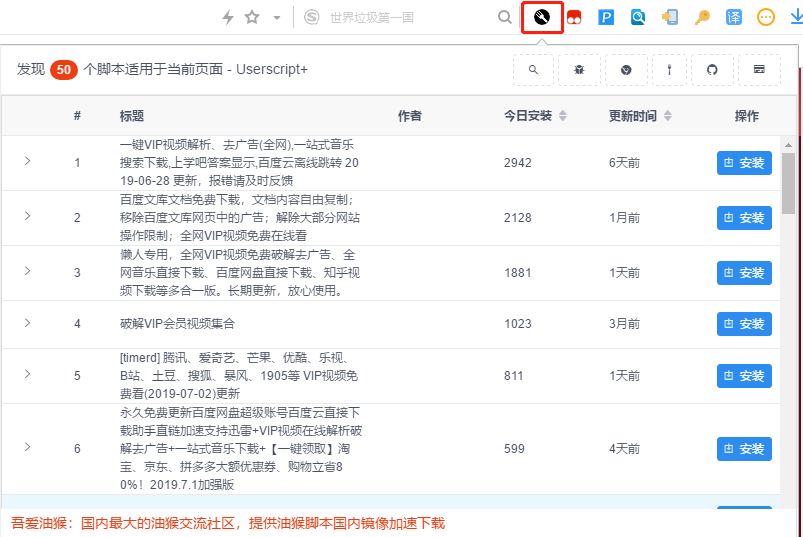Click the 标题 column header
Image resolution: width=803 pixels, height=537 pixels.
[132, 116]
